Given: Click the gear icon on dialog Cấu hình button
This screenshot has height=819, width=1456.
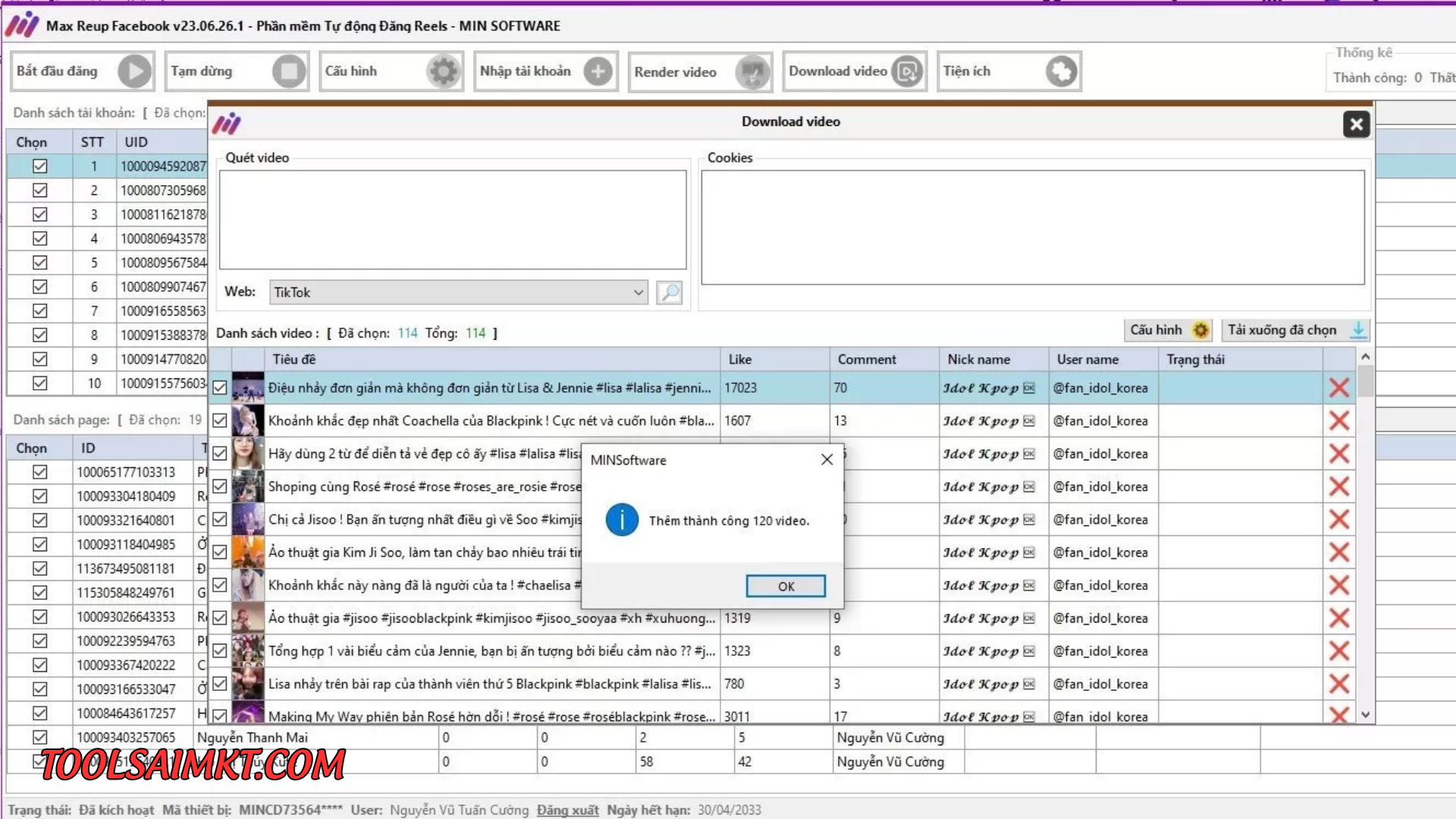Looking at the screenshot, I should coord(1200,330).
